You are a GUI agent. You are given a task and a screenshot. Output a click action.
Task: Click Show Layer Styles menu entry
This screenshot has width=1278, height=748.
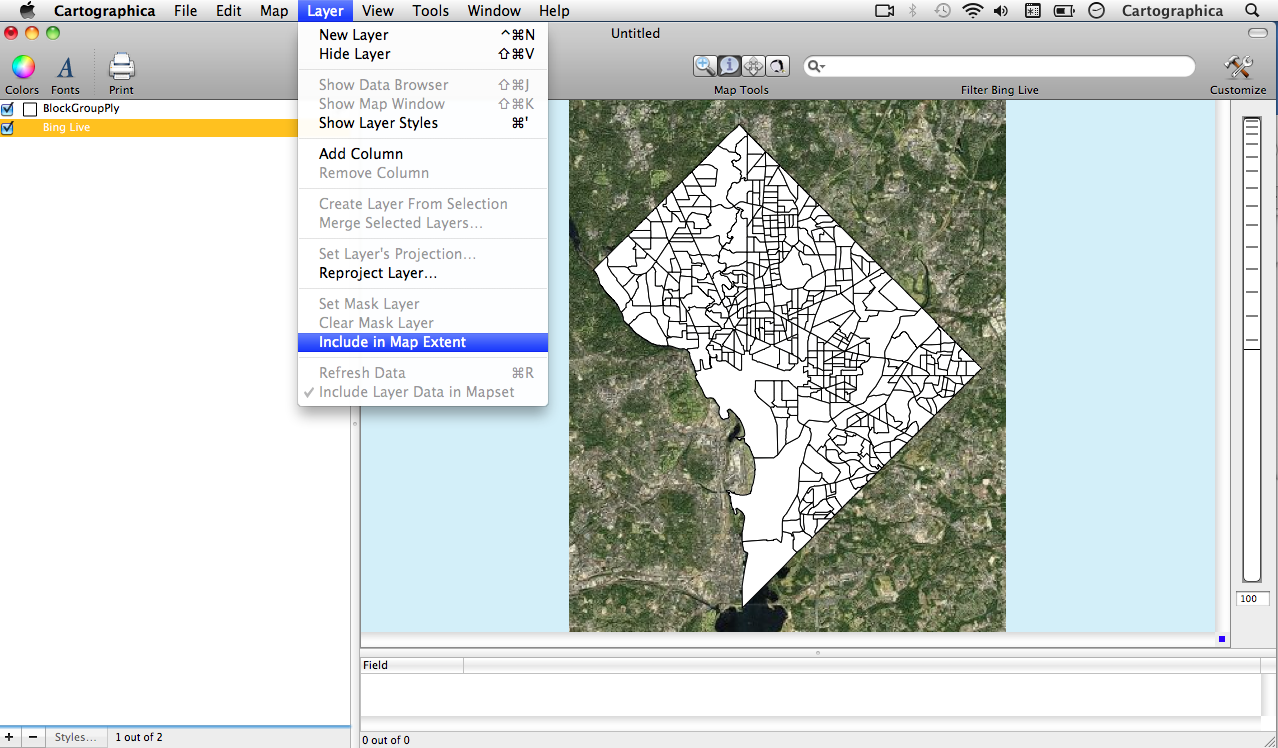pyautogui.click(x=378, y=123)
